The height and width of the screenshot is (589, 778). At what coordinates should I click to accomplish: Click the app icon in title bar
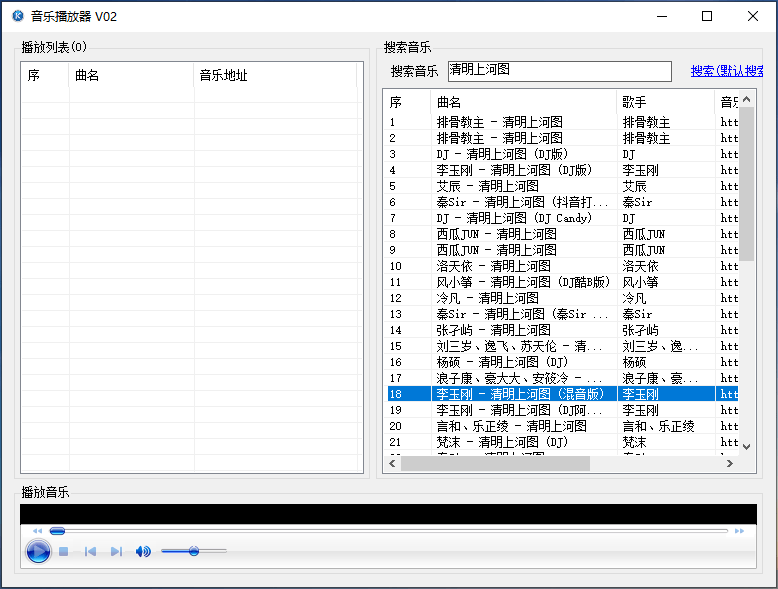(17, 16)
